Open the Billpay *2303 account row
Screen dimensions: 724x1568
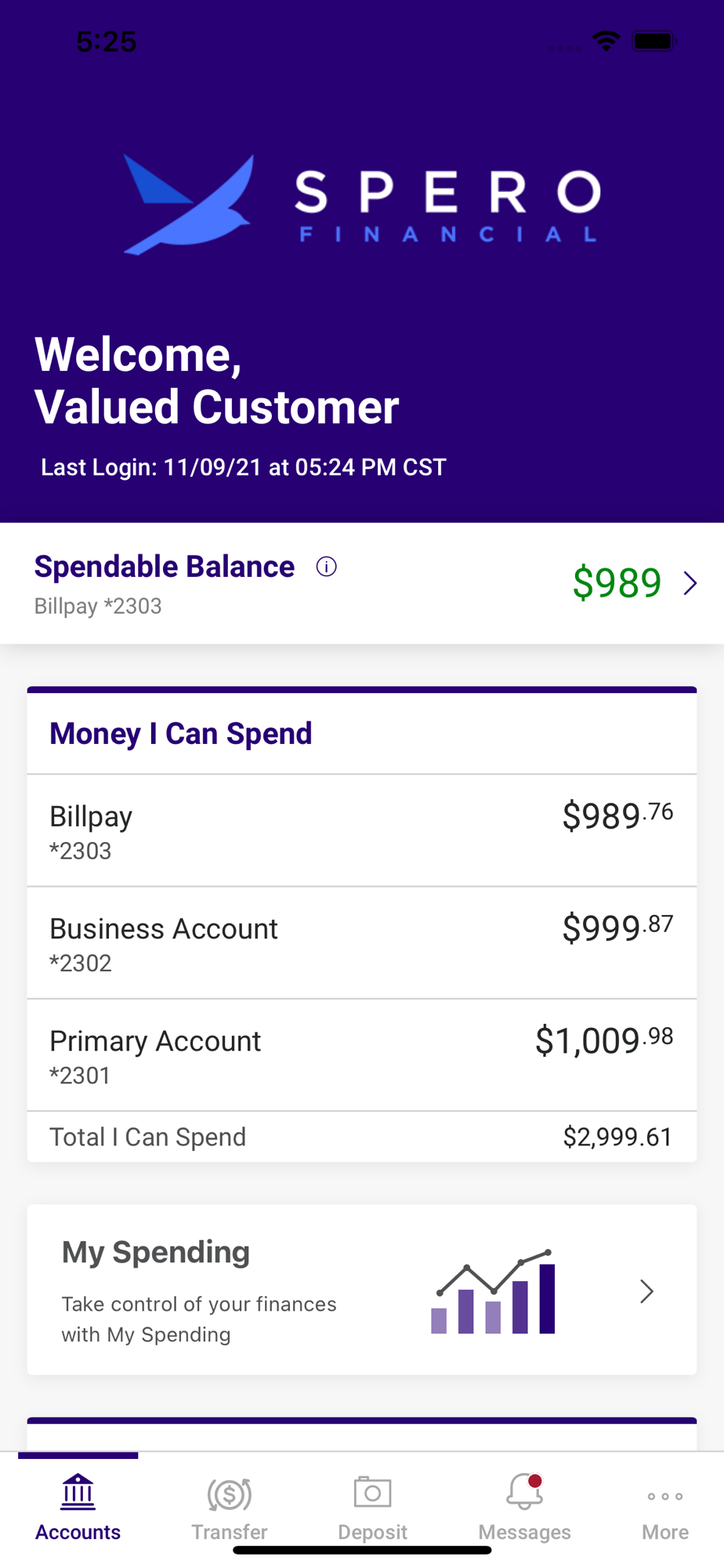click(x=362, y=831)
